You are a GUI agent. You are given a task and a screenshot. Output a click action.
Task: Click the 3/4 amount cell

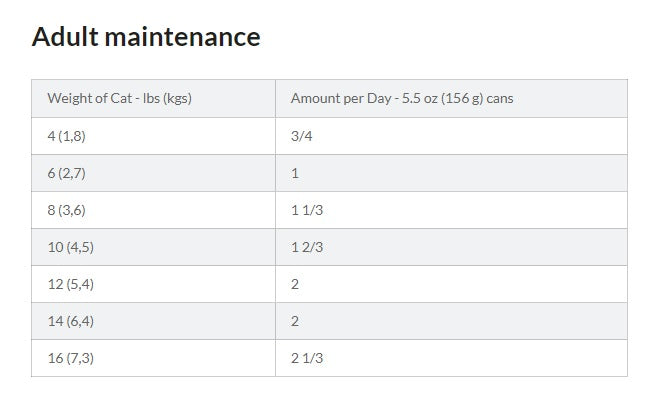tap(451, 136)
